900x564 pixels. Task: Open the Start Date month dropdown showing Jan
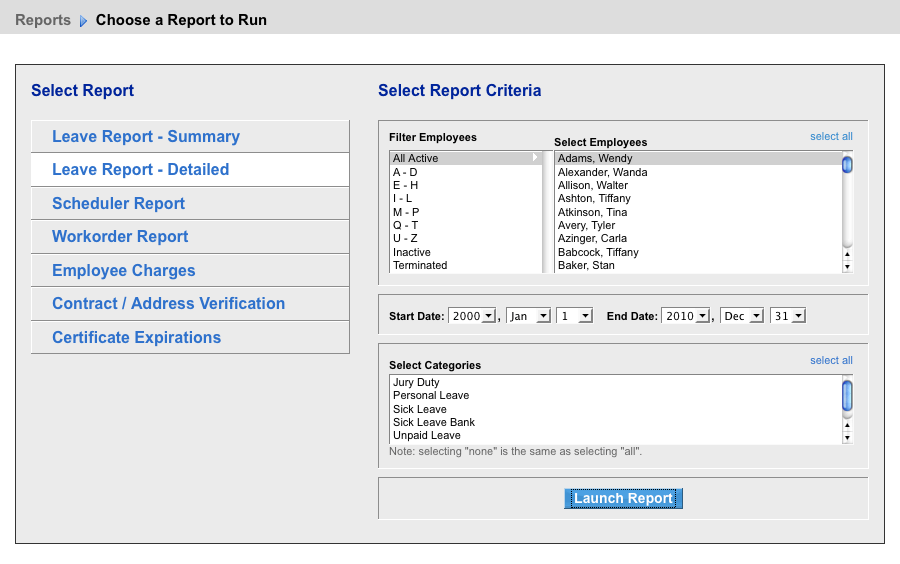(529, 316)
